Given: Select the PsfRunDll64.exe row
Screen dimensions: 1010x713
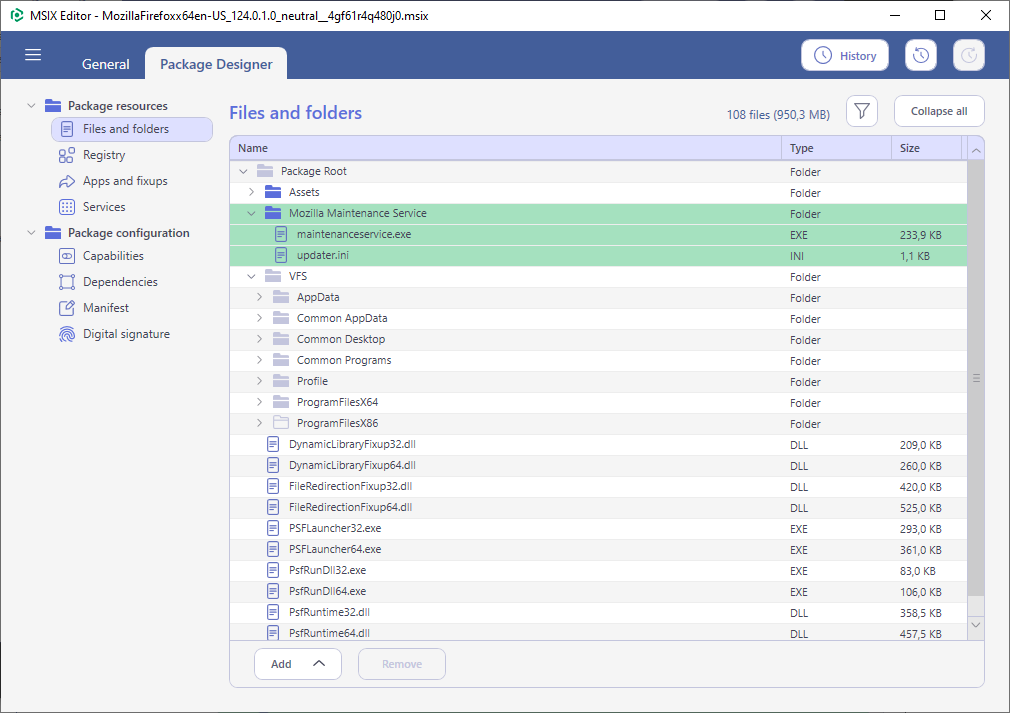Looking at the screenshot, I should (x=598, y=591).
